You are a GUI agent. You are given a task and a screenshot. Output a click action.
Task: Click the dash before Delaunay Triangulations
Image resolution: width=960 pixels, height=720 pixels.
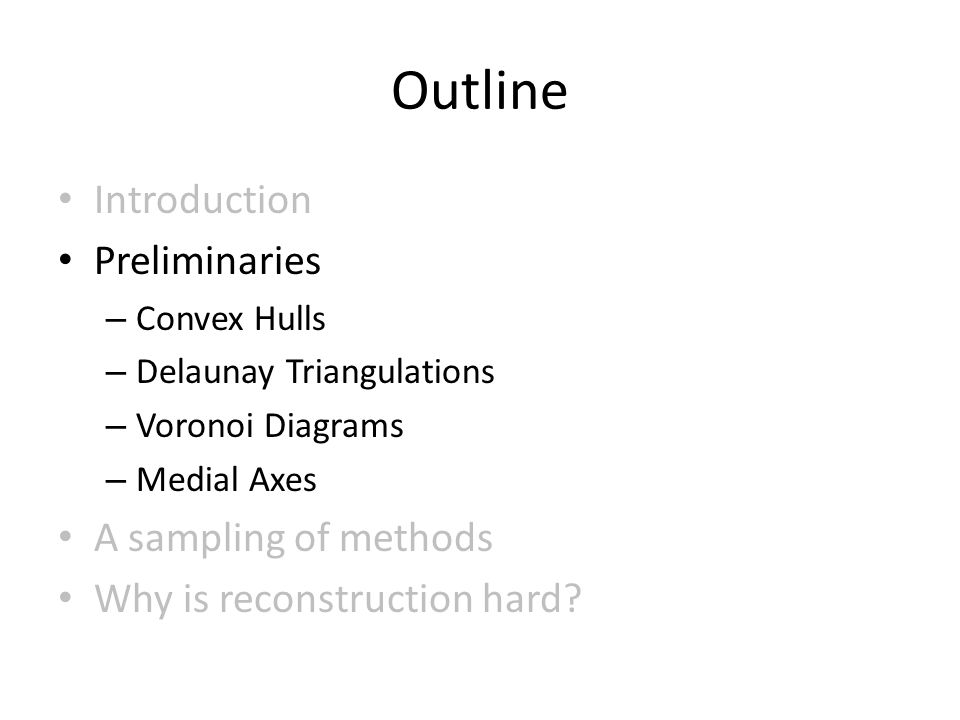(x=116, y=373)
